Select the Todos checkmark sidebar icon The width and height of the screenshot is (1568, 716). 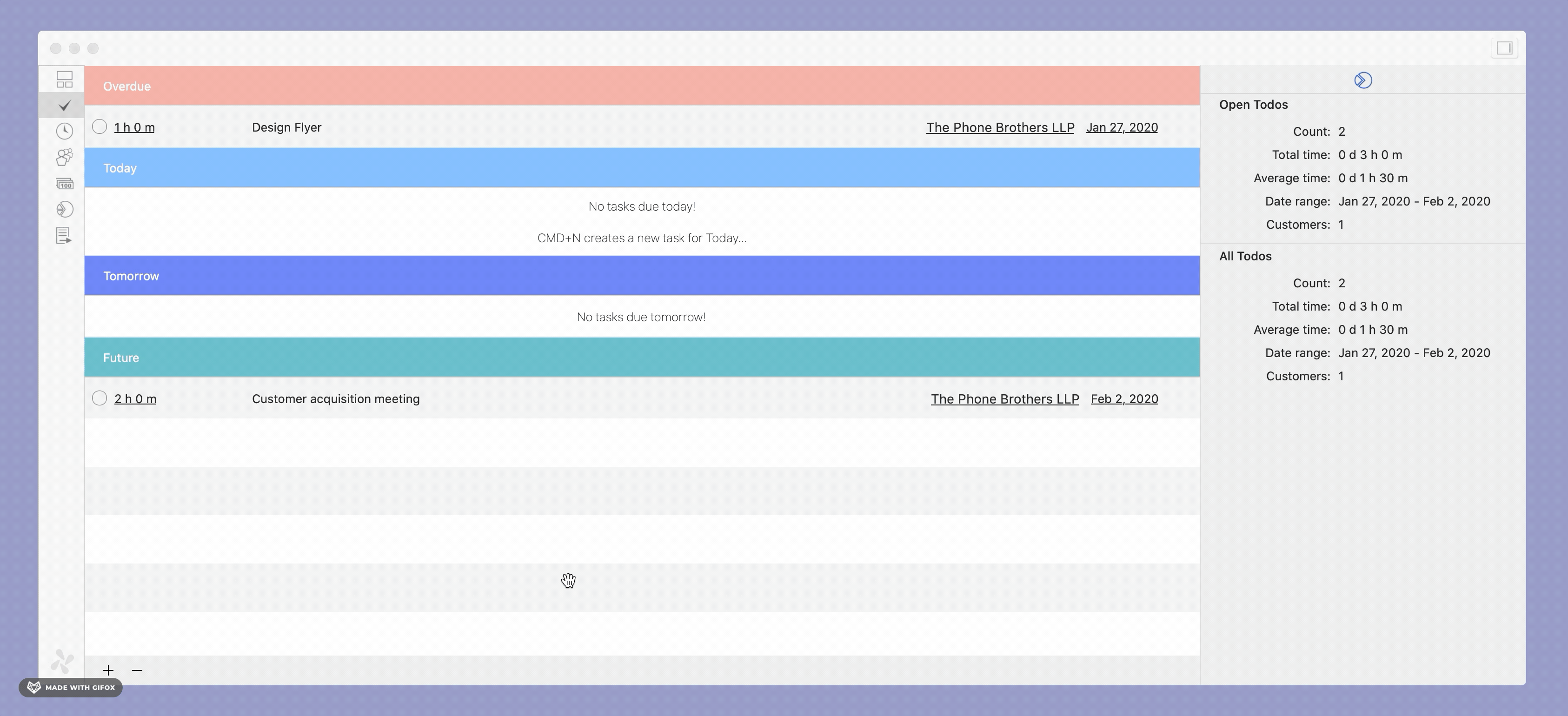click(x=65, y=106)
